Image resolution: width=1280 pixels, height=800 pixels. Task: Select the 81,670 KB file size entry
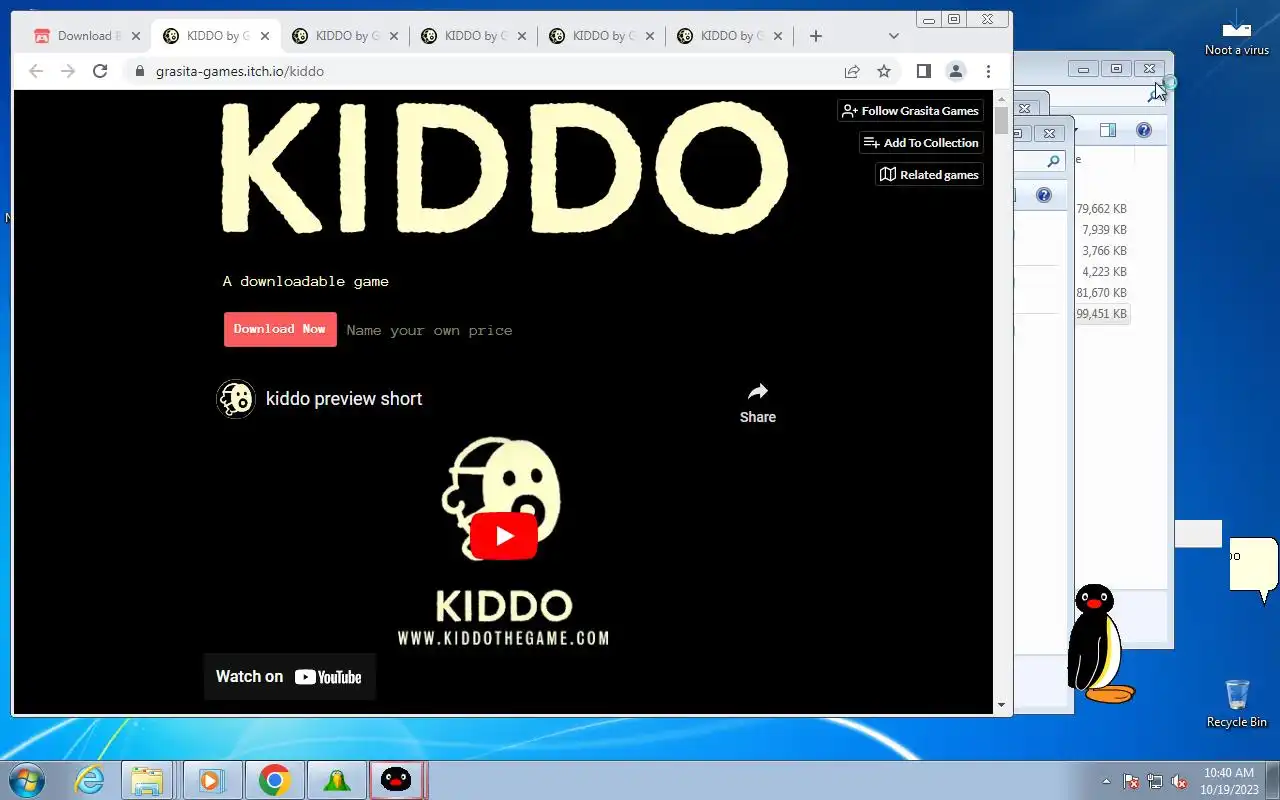1101,293
